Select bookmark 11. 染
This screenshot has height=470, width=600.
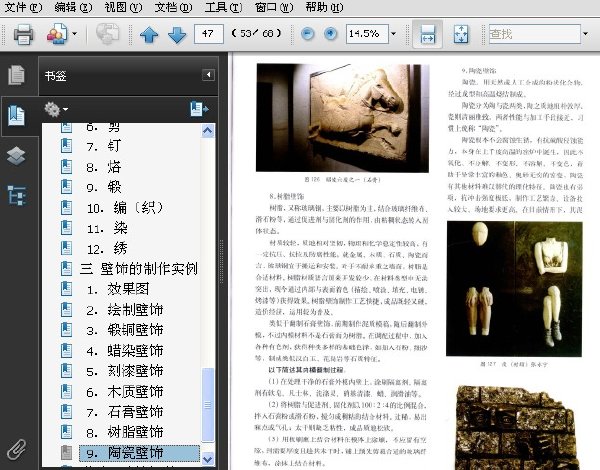pos(107,228)
